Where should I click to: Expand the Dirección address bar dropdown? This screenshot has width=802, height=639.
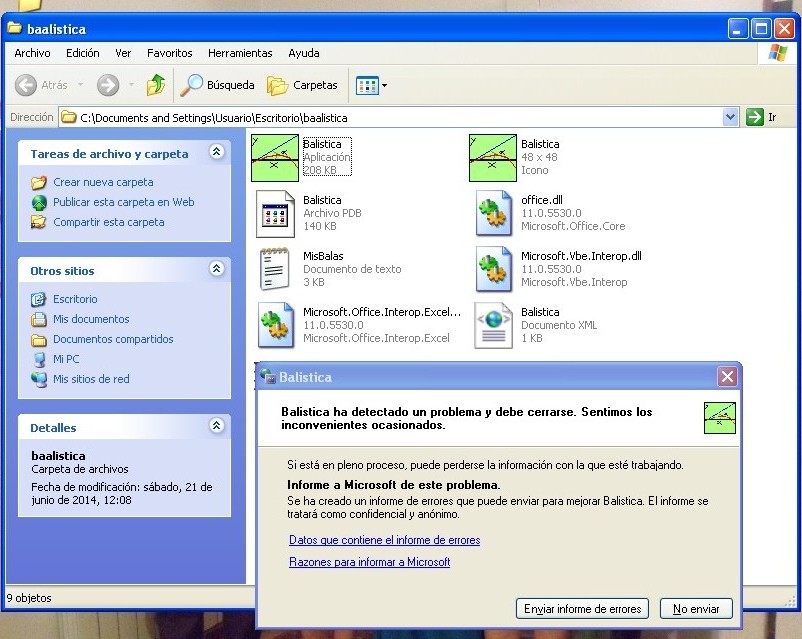coord(730,118)
